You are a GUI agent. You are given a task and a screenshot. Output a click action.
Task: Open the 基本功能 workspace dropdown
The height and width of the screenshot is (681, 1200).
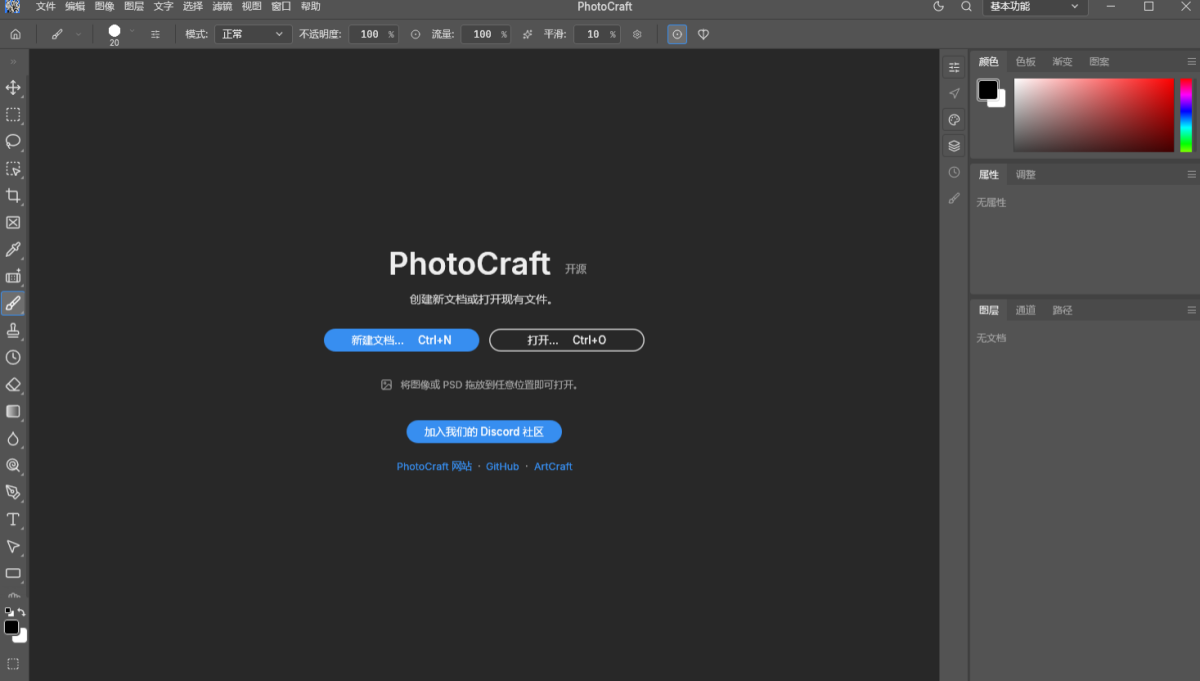(1035, 7)
